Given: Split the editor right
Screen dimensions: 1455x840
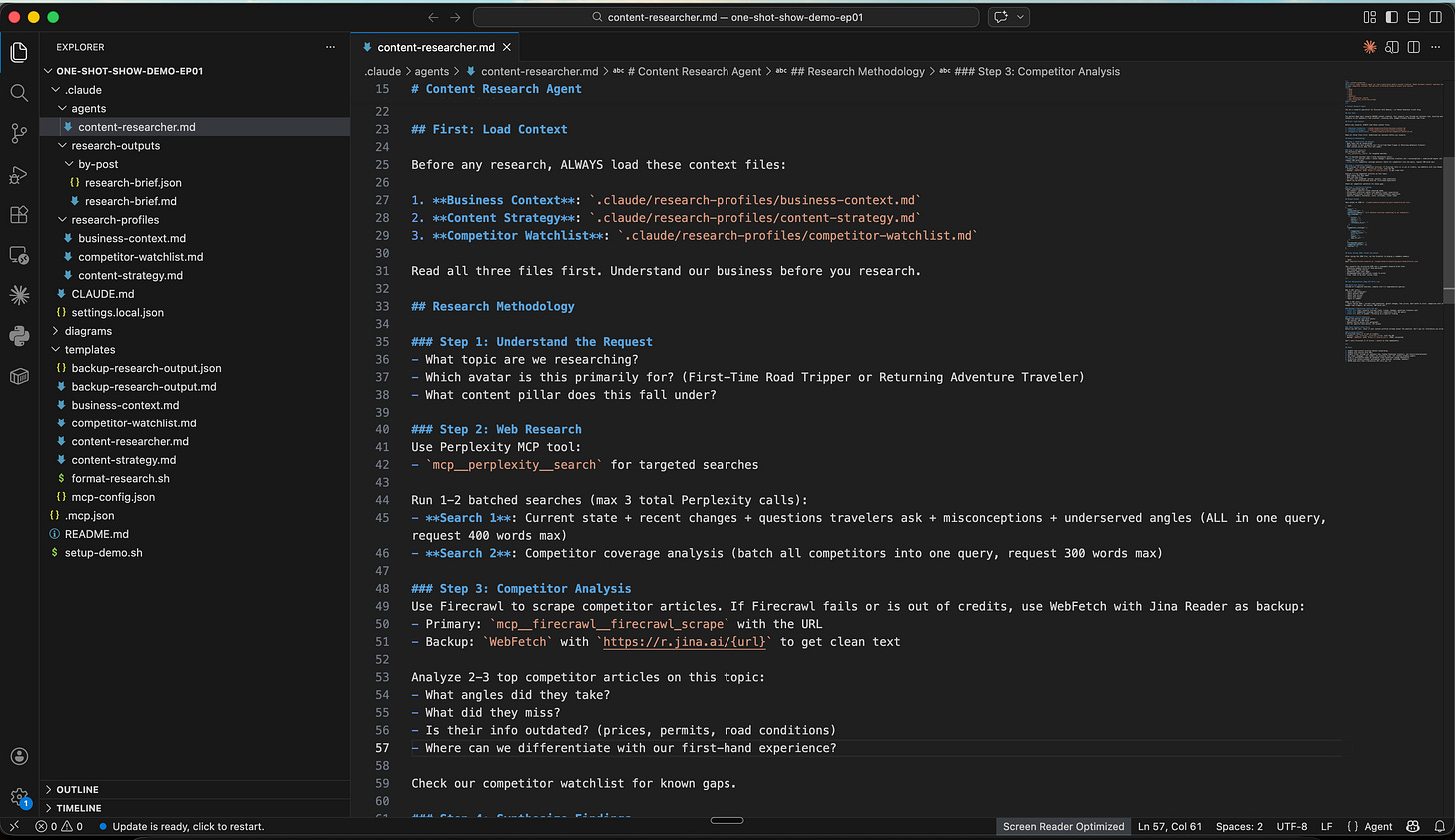Looking at the screenshot, I should click(x=1414, y=47).
